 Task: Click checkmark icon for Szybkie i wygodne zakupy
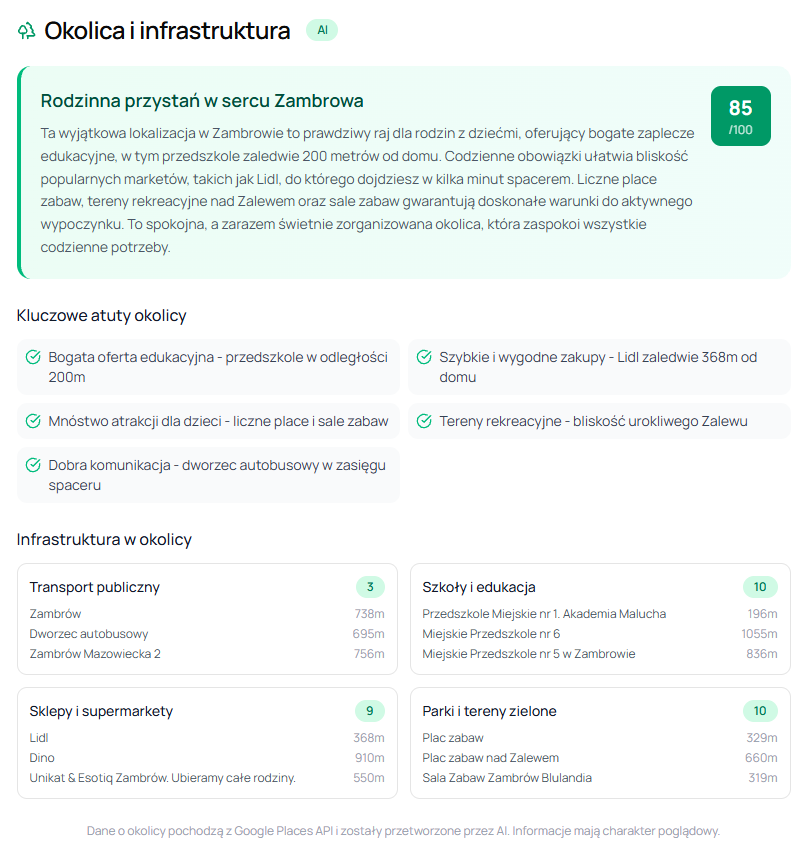(424, 357)
